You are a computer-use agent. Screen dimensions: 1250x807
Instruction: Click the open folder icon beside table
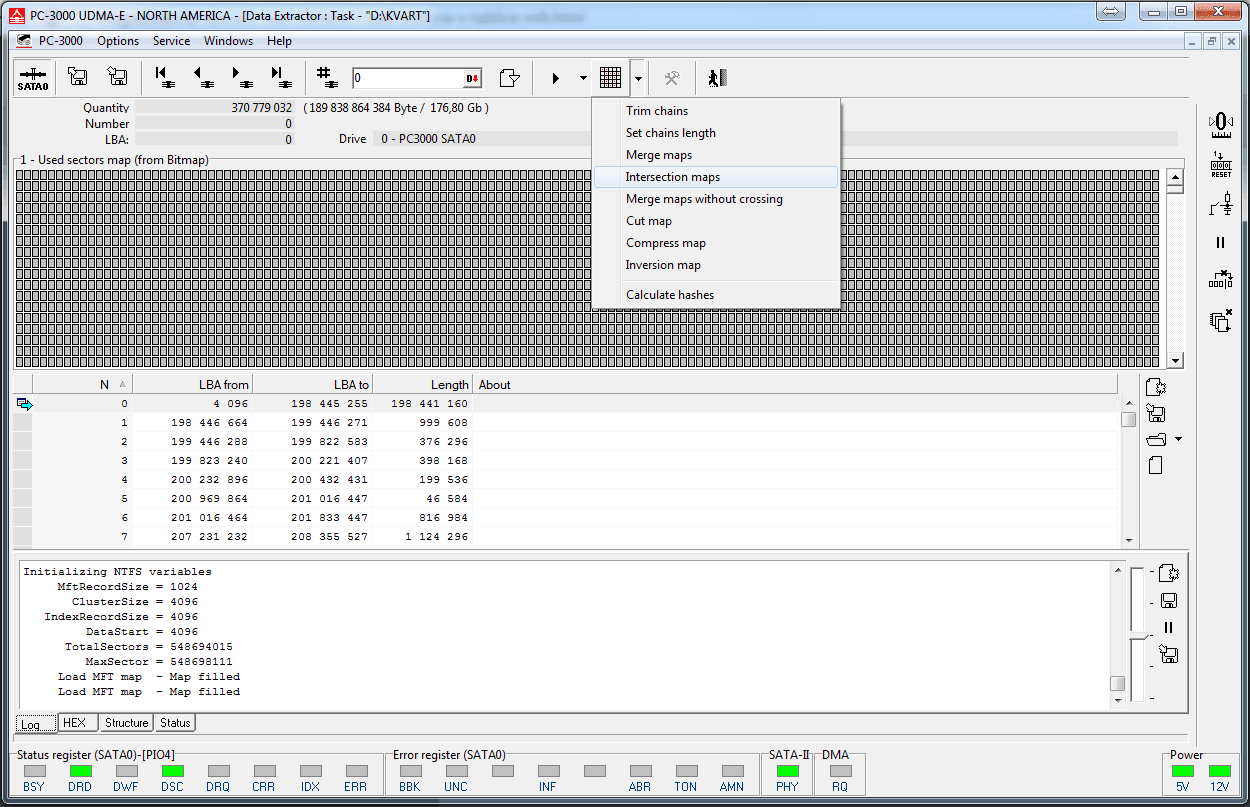coord(1156,439)
